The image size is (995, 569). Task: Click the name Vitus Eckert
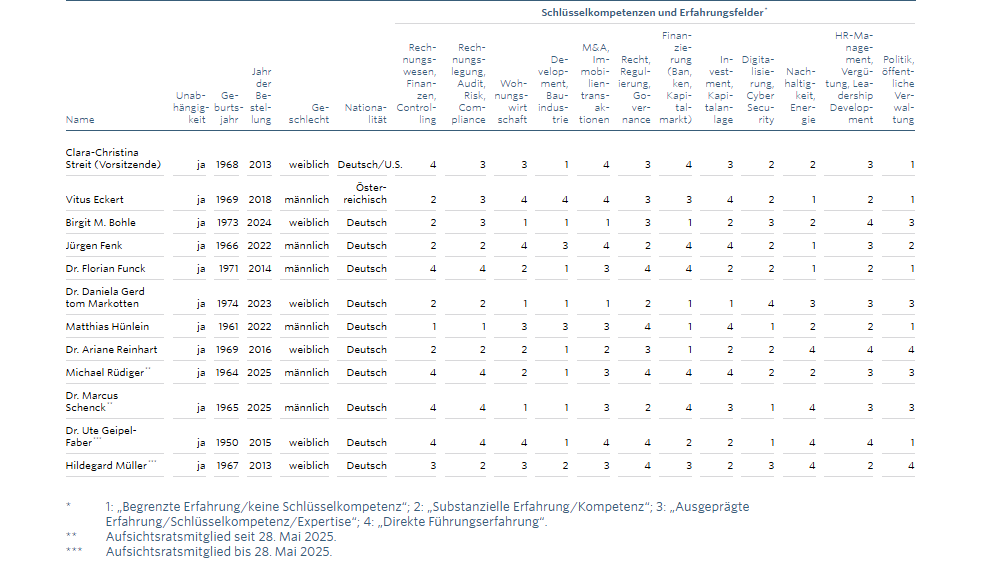tap(97, 200)
